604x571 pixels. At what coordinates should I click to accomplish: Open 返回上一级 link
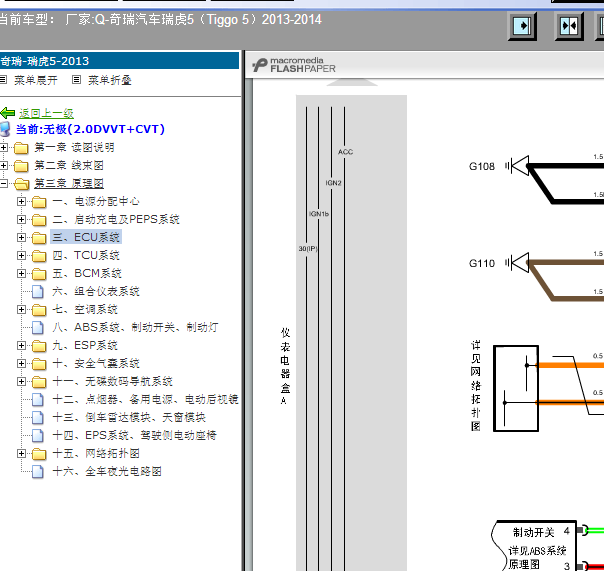(x=46, y=113)
